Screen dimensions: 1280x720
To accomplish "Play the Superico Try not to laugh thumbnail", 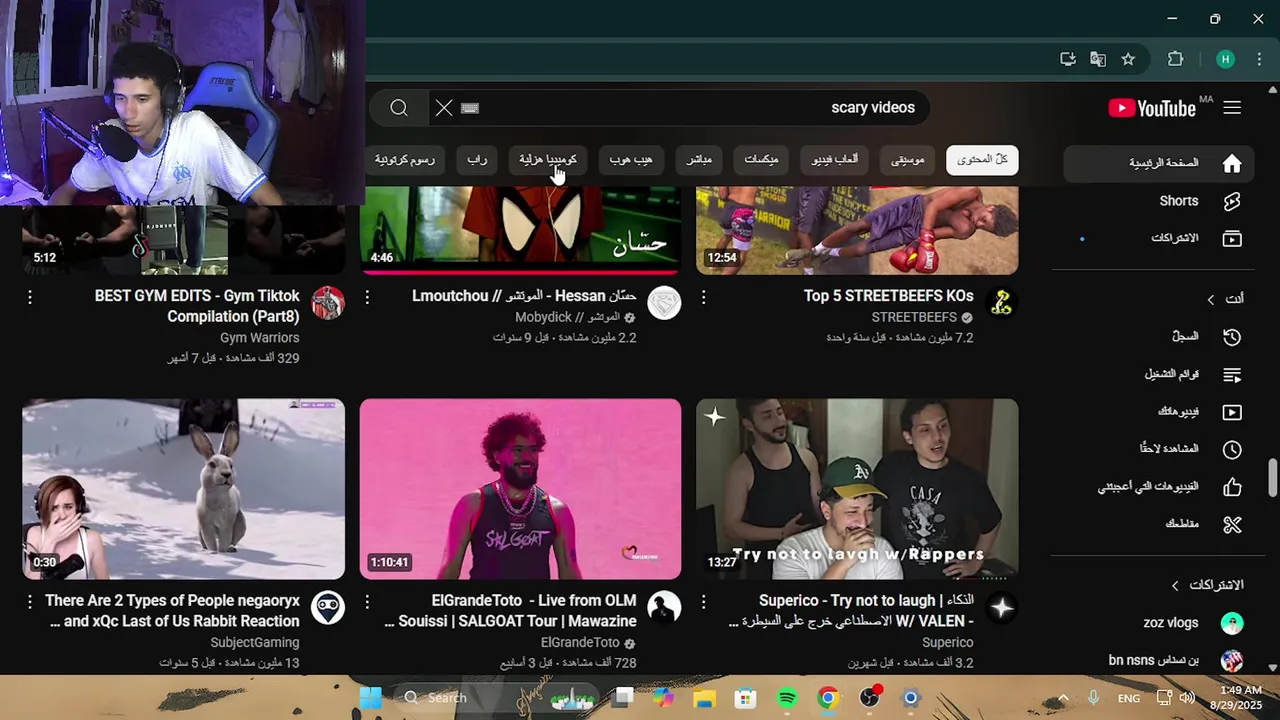I will [857, 489].
